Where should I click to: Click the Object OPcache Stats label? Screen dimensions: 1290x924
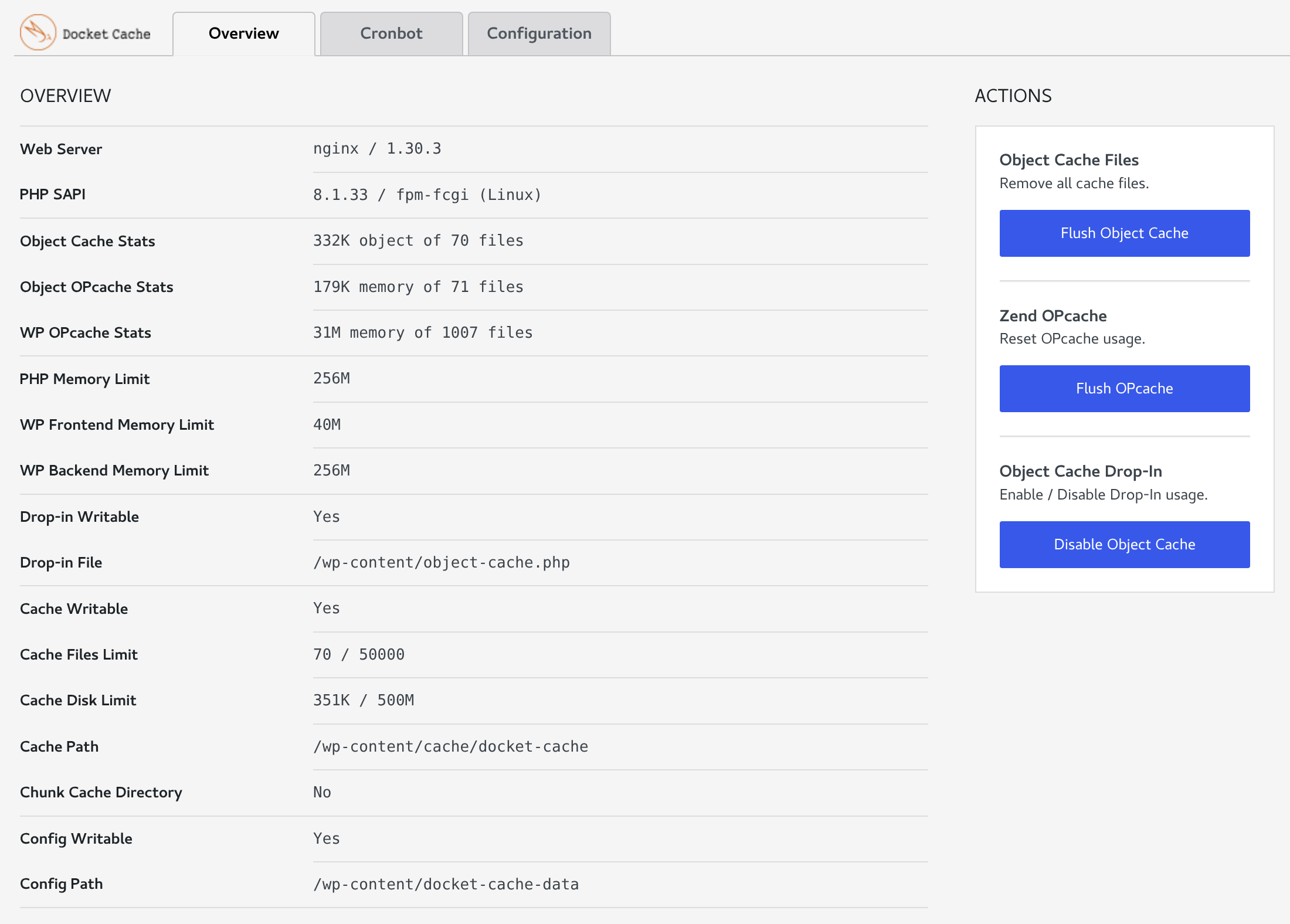(97, 287)
